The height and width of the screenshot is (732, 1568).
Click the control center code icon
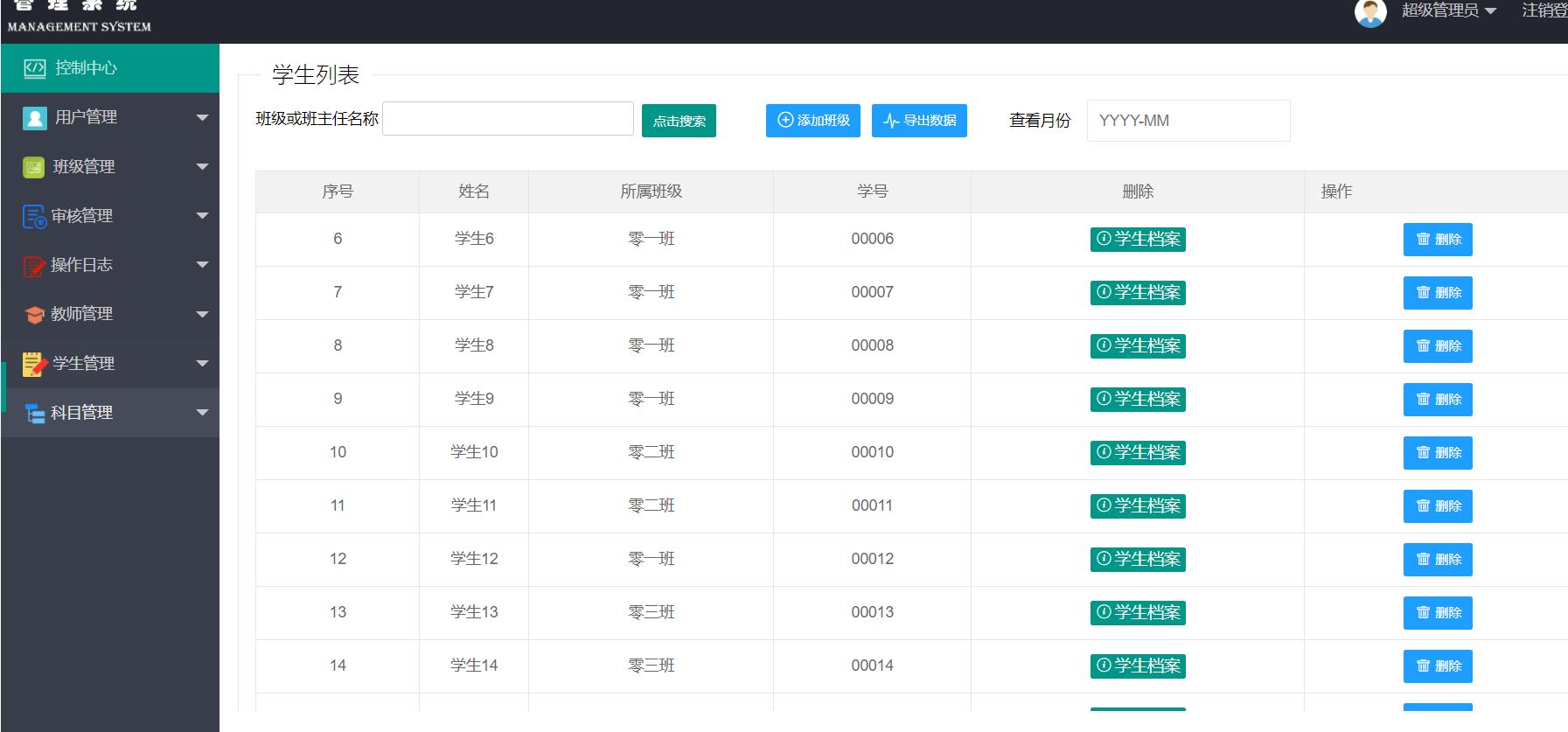click(35, 68)
